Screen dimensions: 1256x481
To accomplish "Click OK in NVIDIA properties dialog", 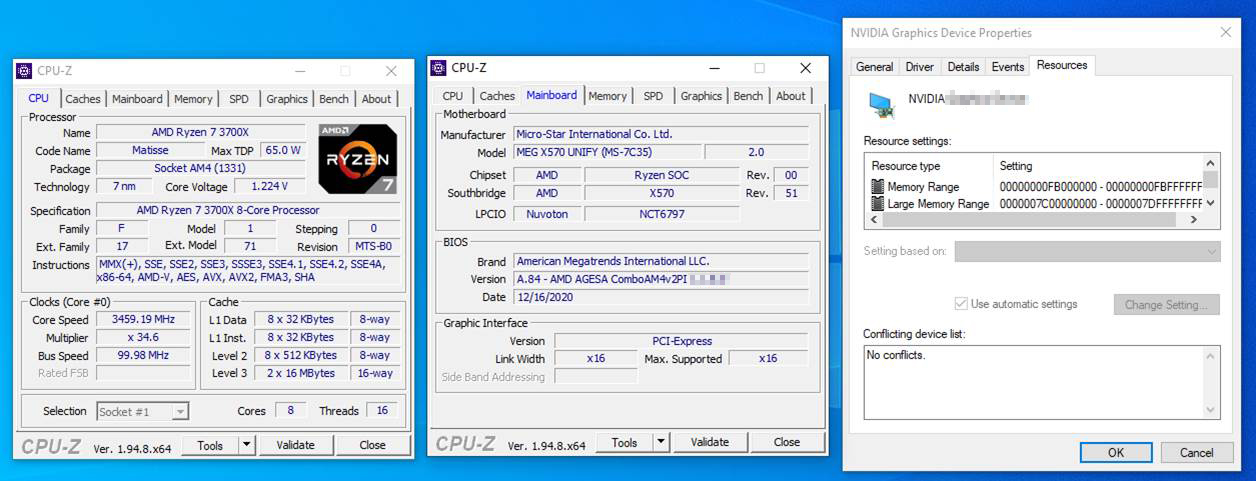I will [1116, 453].
